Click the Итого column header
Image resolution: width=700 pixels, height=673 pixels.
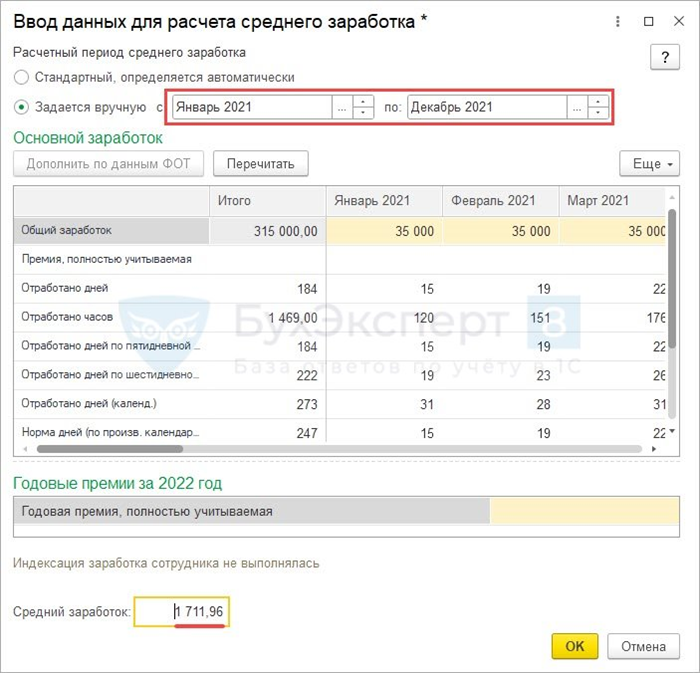[267, 201]
